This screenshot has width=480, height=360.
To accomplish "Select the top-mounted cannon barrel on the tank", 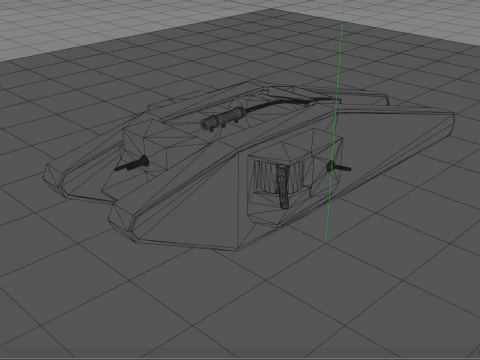I will (x=224, y=118).
